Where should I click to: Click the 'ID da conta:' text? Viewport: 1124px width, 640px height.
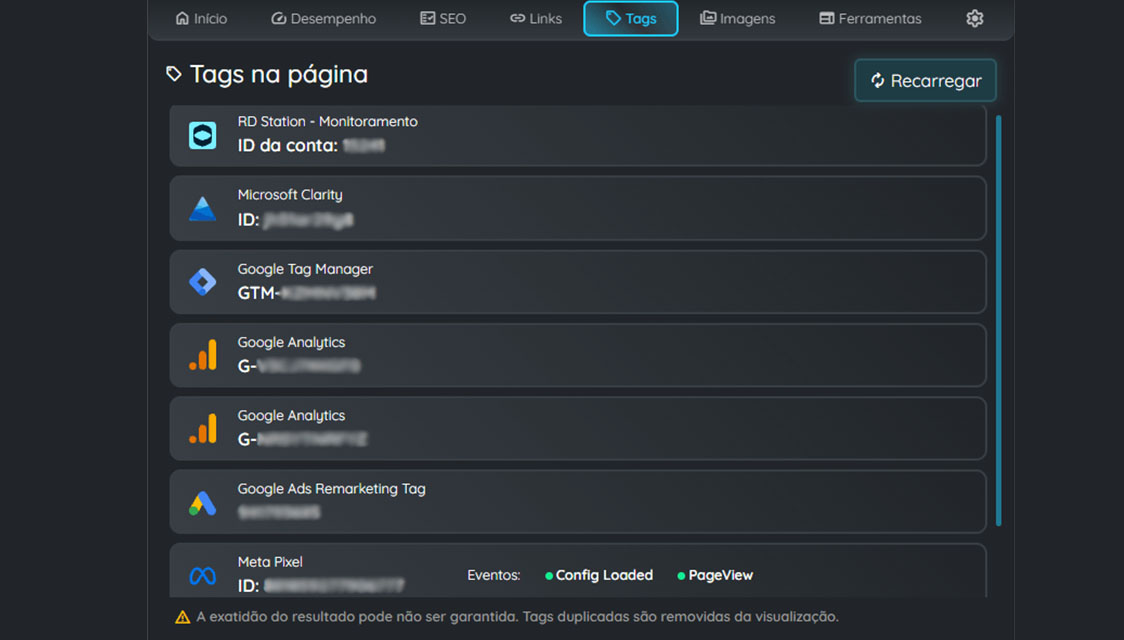coord(287,145)
